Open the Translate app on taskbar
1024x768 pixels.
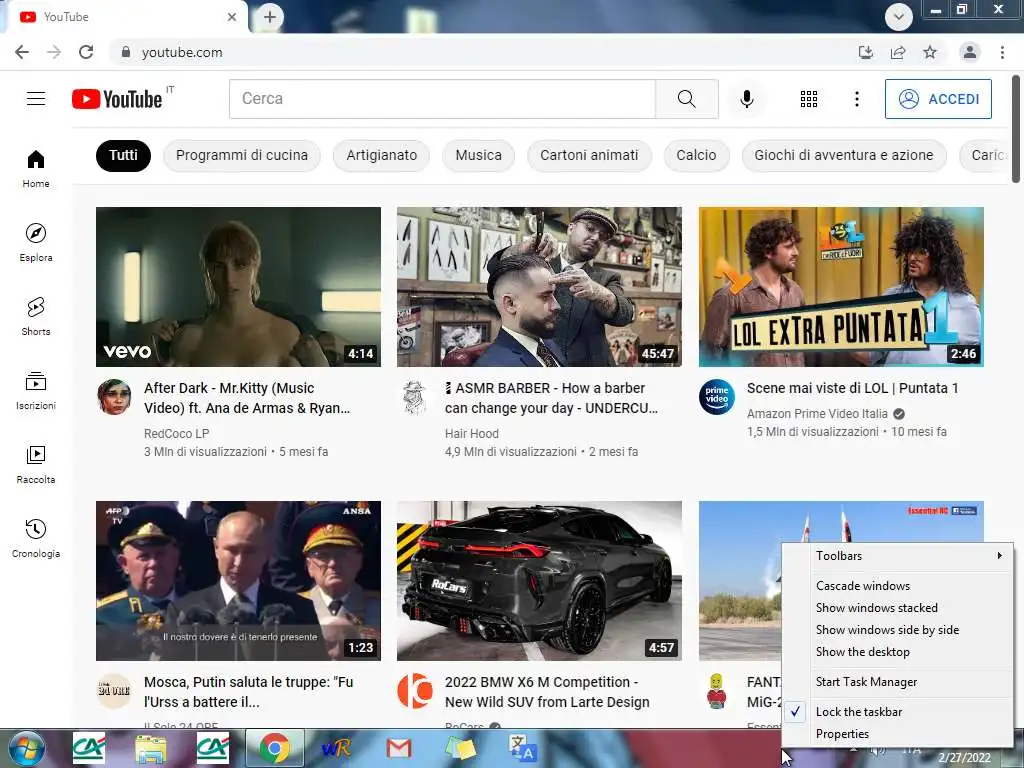click(522, 748)
